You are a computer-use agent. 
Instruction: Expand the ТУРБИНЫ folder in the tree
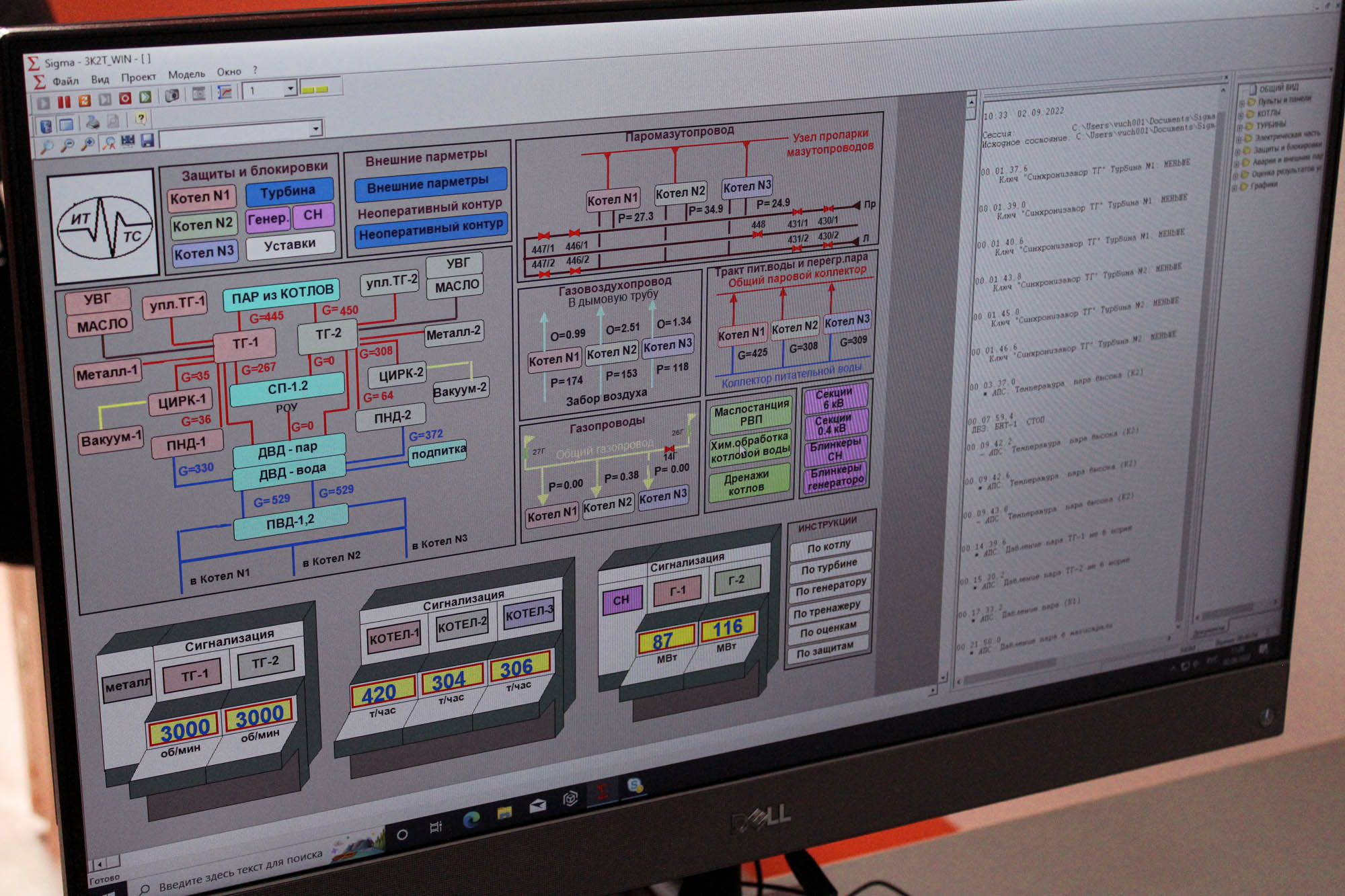(1239, 127)
